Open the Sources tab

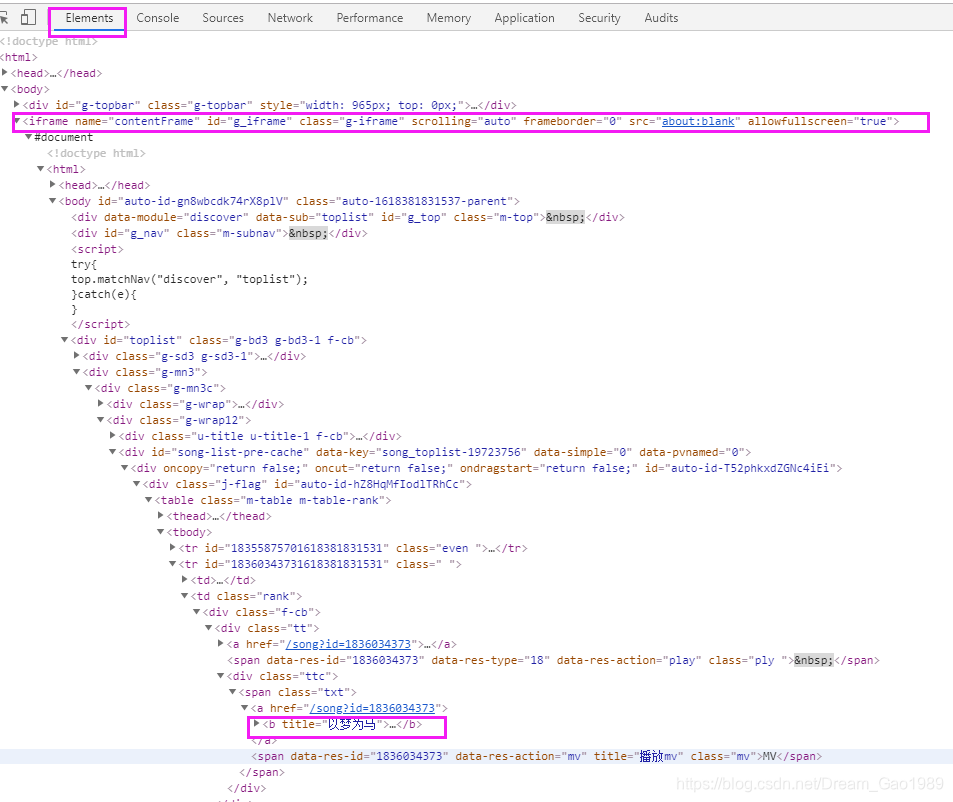pyautogui.click(x=222, y=18)
